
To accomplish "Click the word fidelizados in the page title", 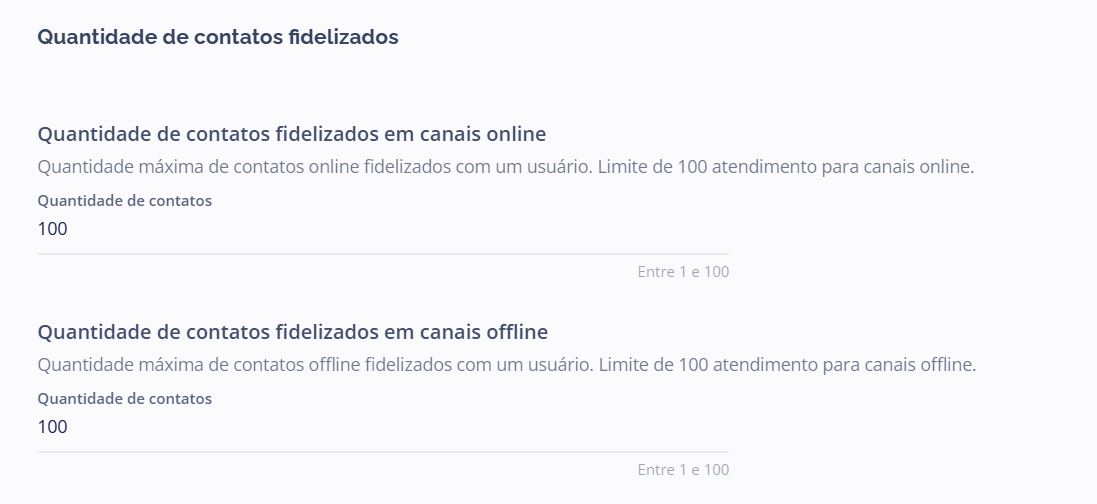I will (x=343, y=37).
